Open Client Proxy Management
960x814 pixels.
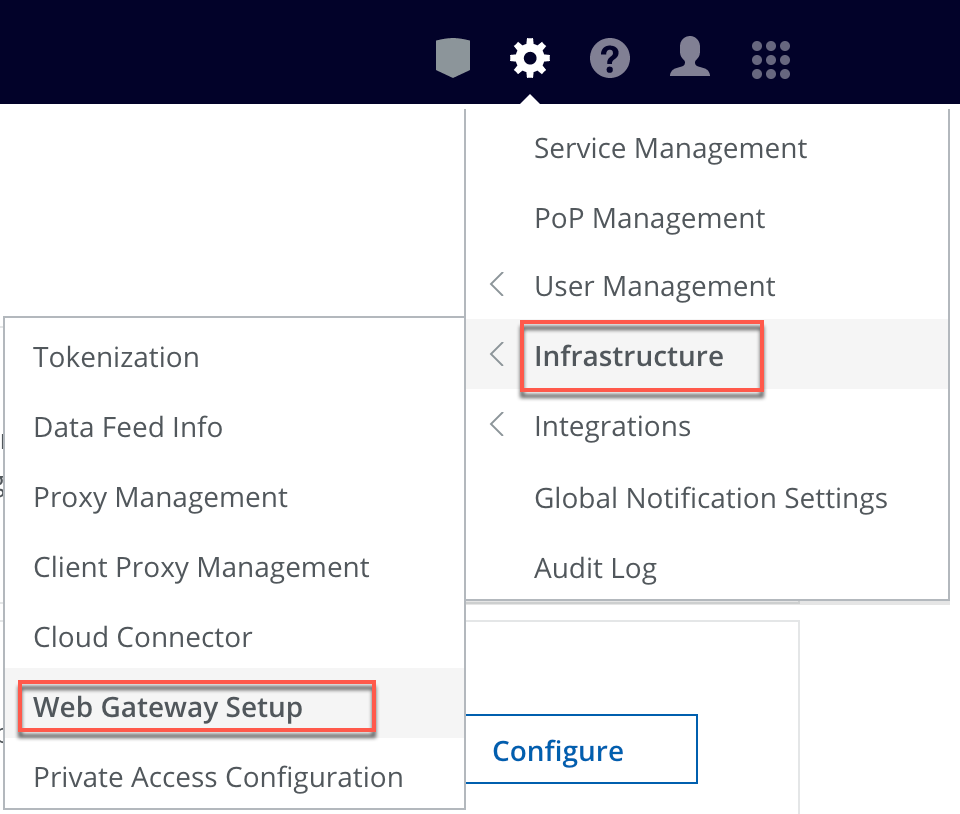[200, 566]
